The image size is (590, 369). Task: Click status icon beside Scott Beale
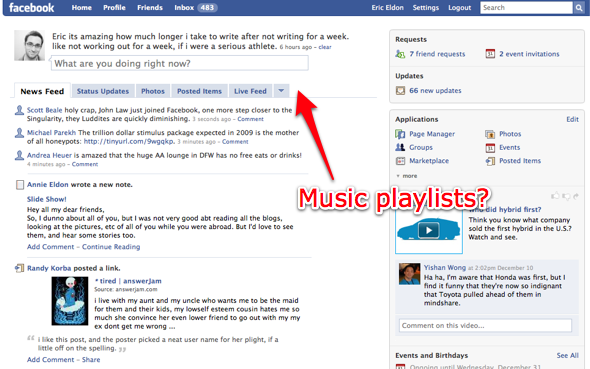(x=19, y=110)
